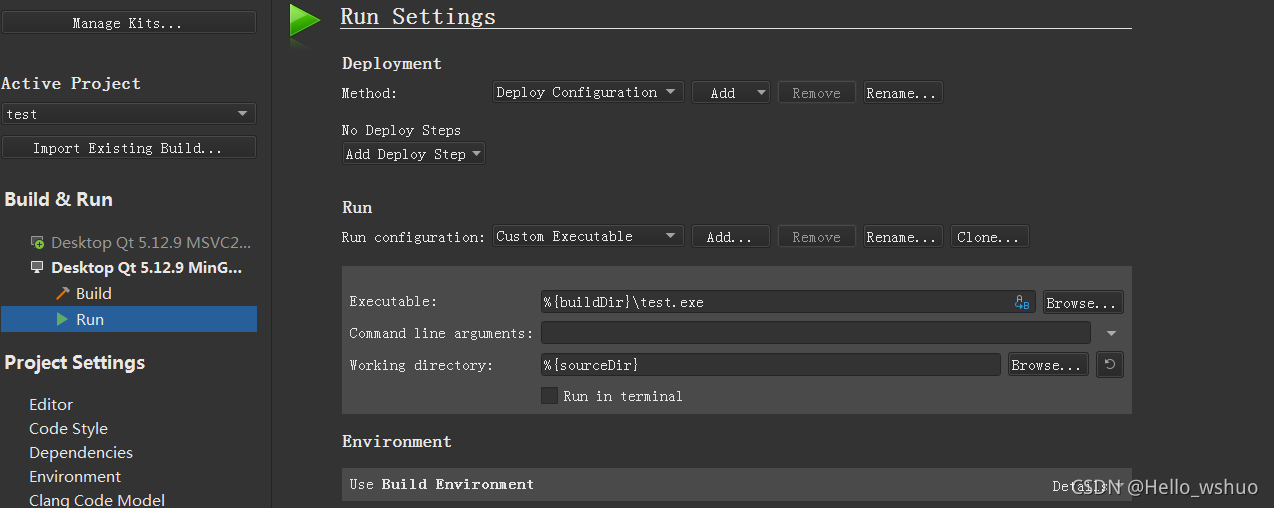Expand the command line arguments history arrow
Image resolution: width=1274 pixels, height=508 pixels.
pos(1112,333)
